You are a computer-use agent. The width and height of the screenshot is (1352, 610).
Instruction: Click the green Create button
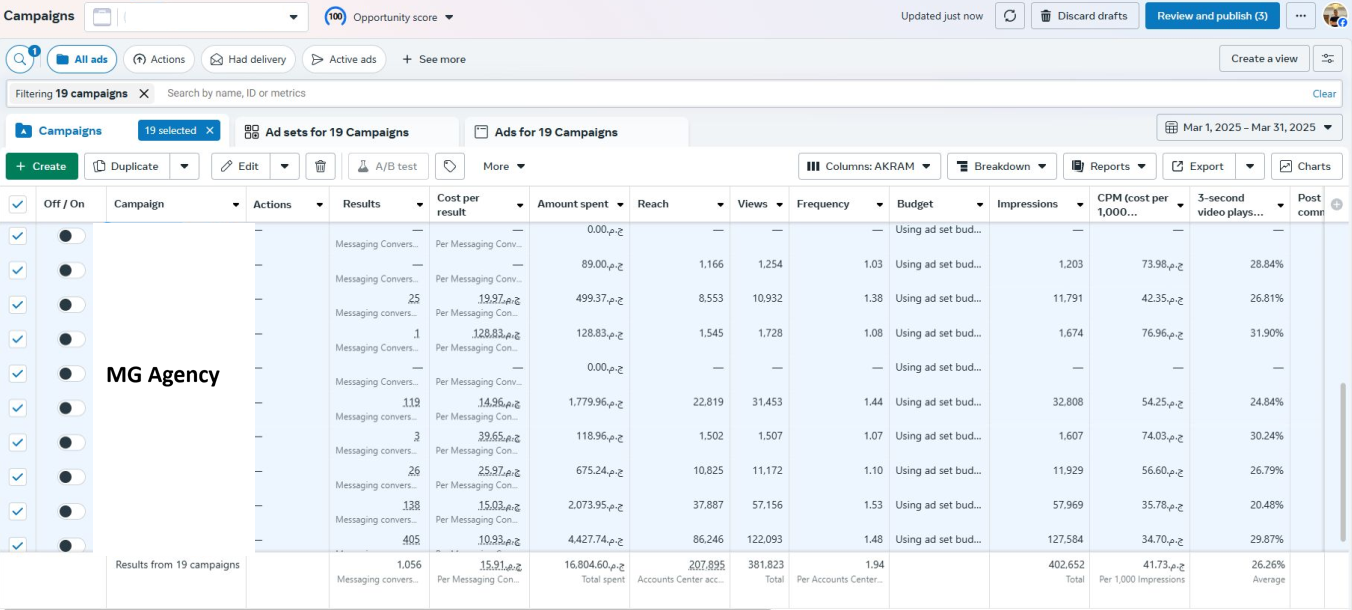click(x=41, y=166)
